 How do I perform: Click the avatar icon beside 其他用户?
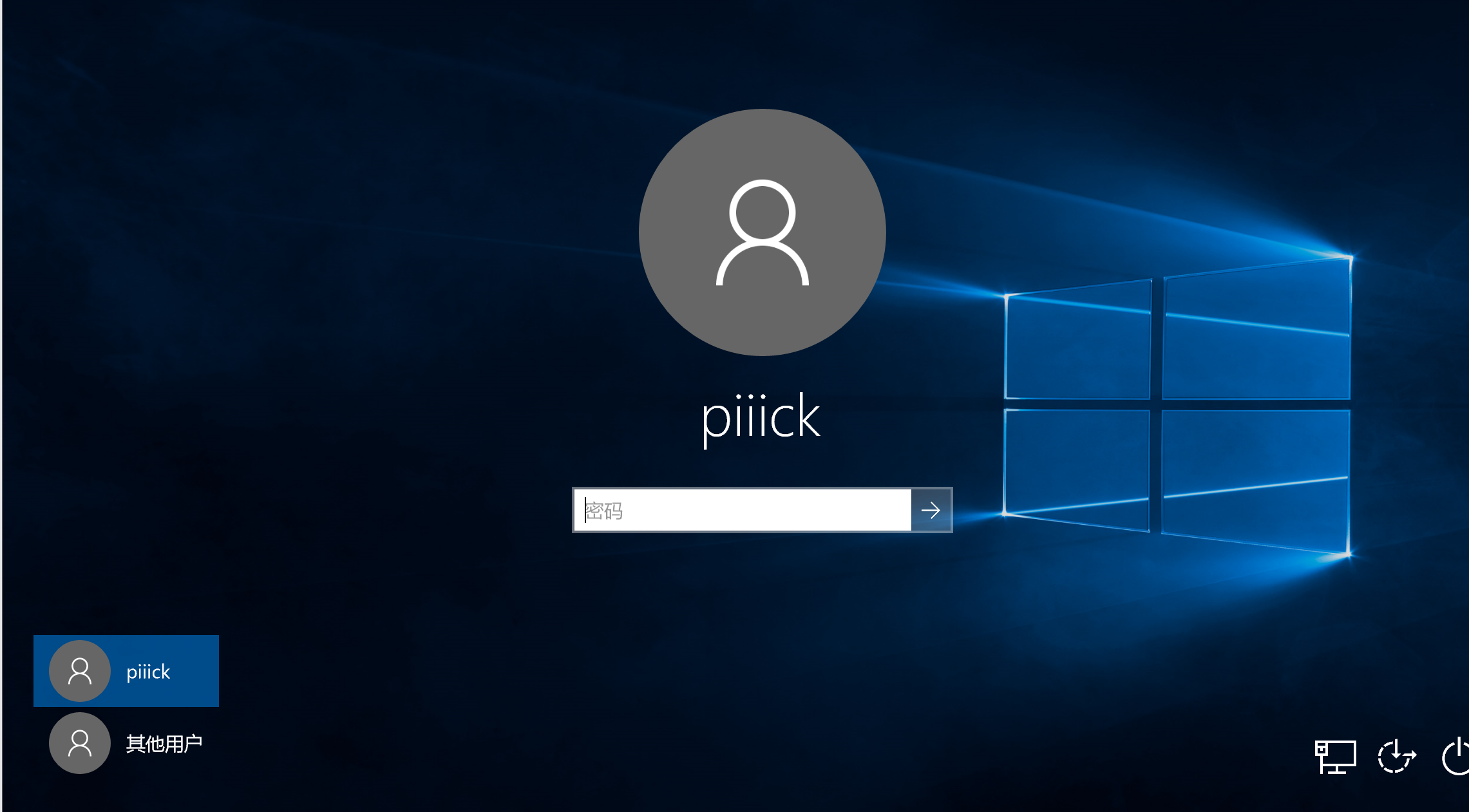(x=80, y=743)
